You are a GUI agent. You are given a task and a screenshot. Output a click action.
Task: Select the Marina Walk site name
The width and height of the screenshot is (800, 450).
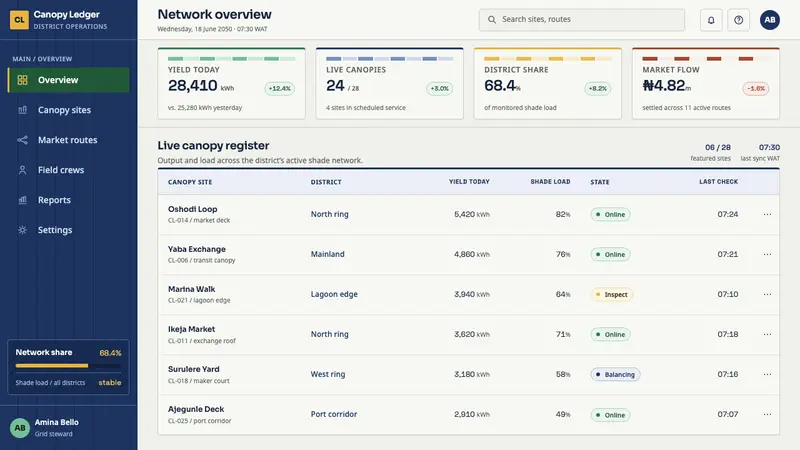(191, 289)
